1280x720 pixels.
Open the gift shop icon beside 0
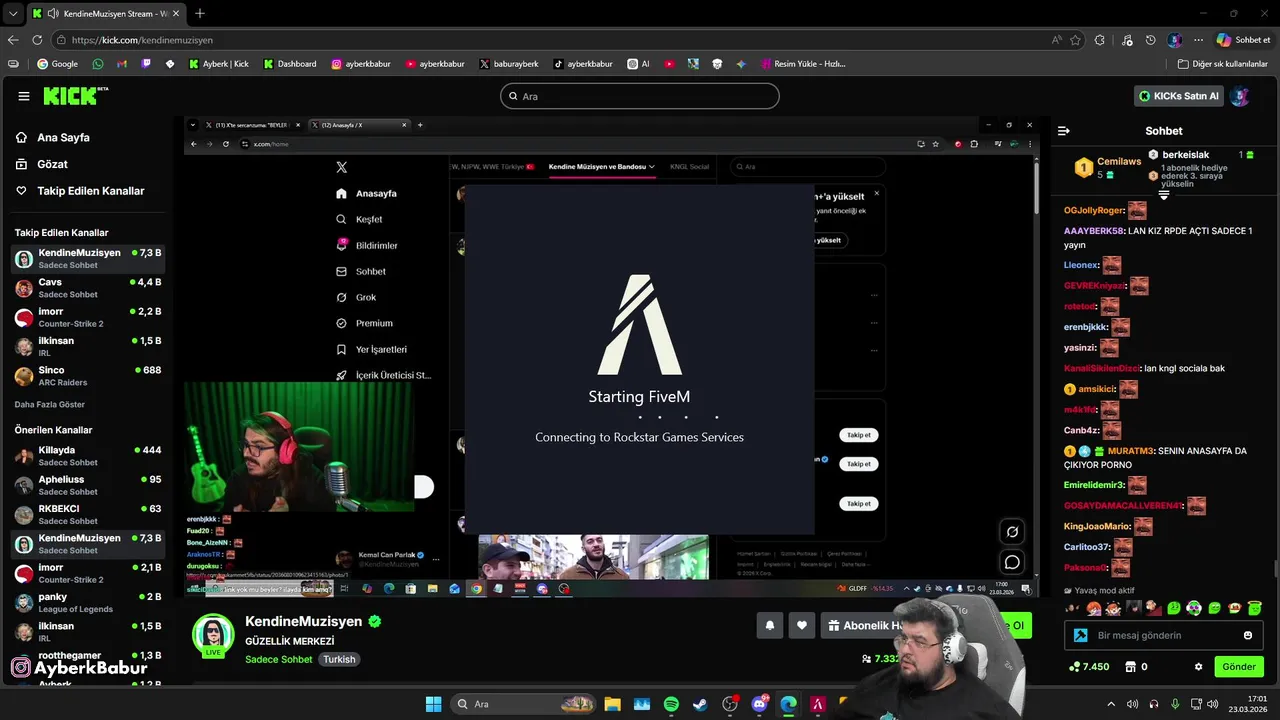pyautogui.click(x=1130, y=667)
